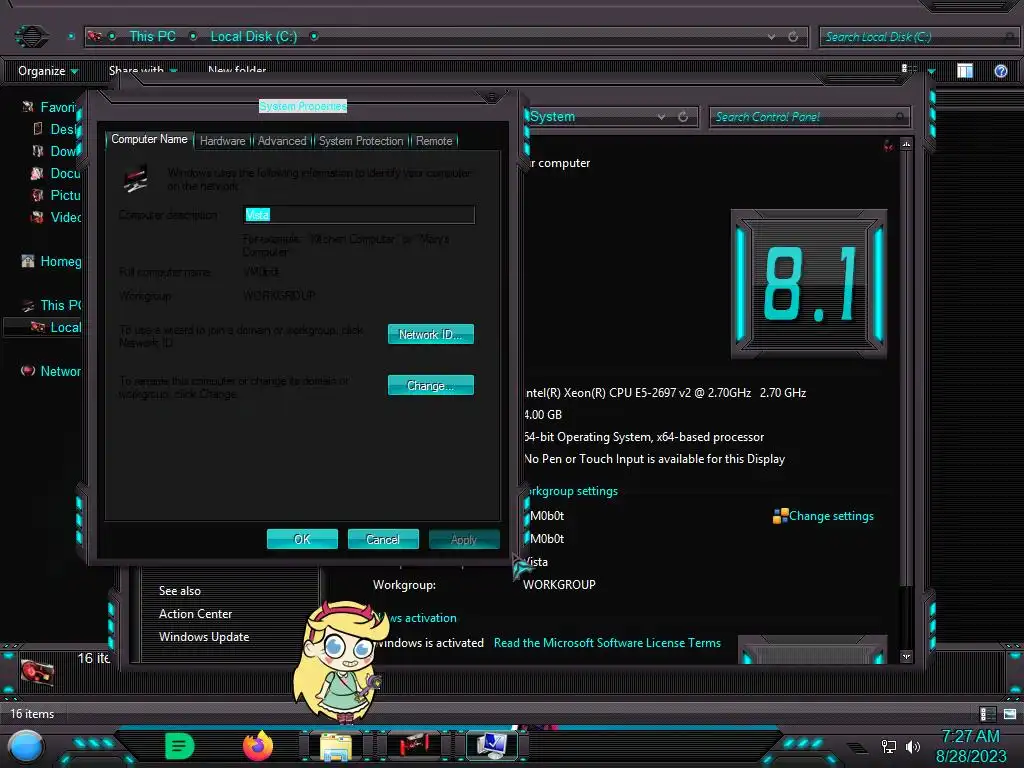
Task: Click the Local Disk (C:) breadcrumb
Action: [253, 37]
